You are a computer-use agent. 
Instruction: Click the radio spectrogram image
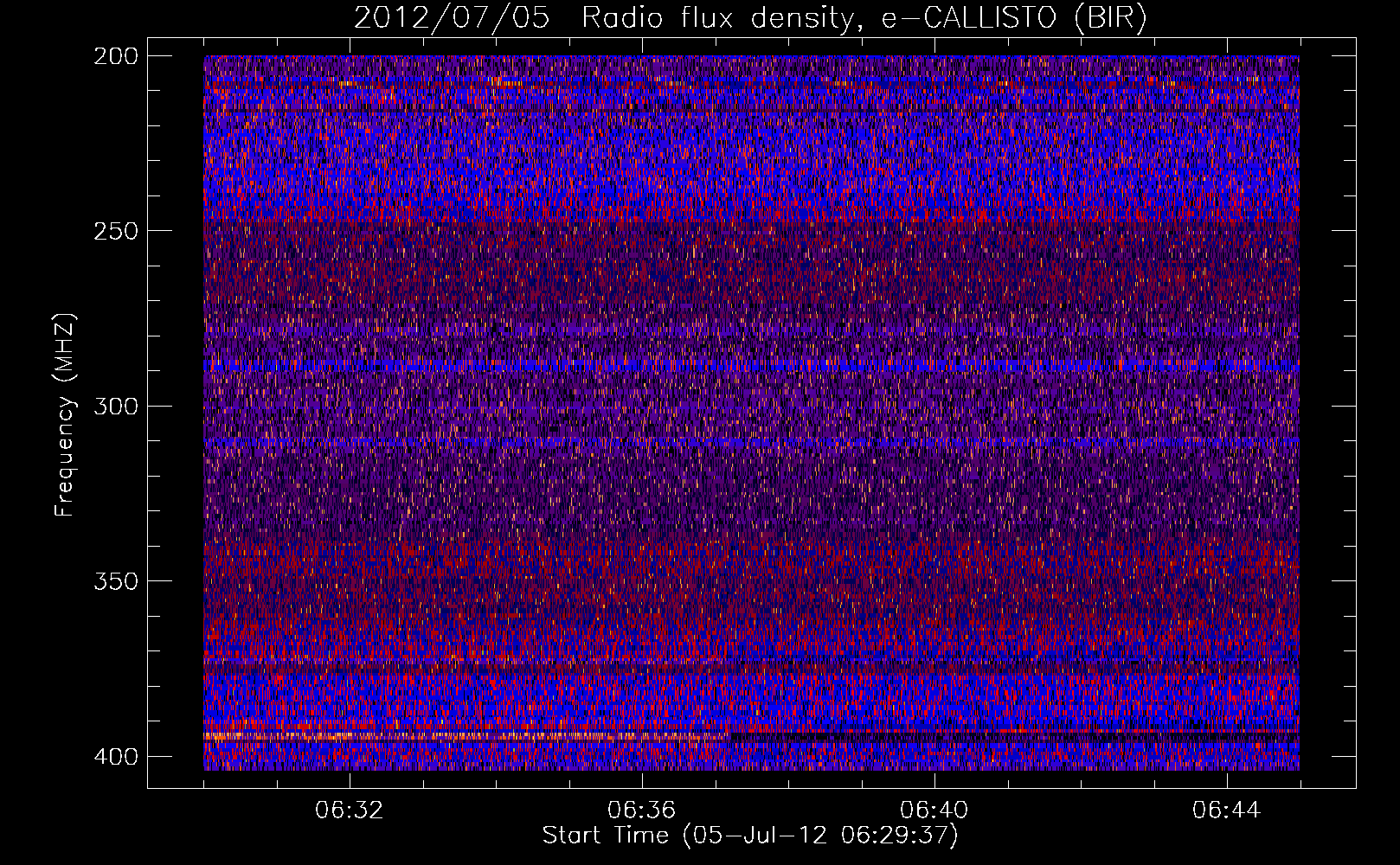[751, 413]
